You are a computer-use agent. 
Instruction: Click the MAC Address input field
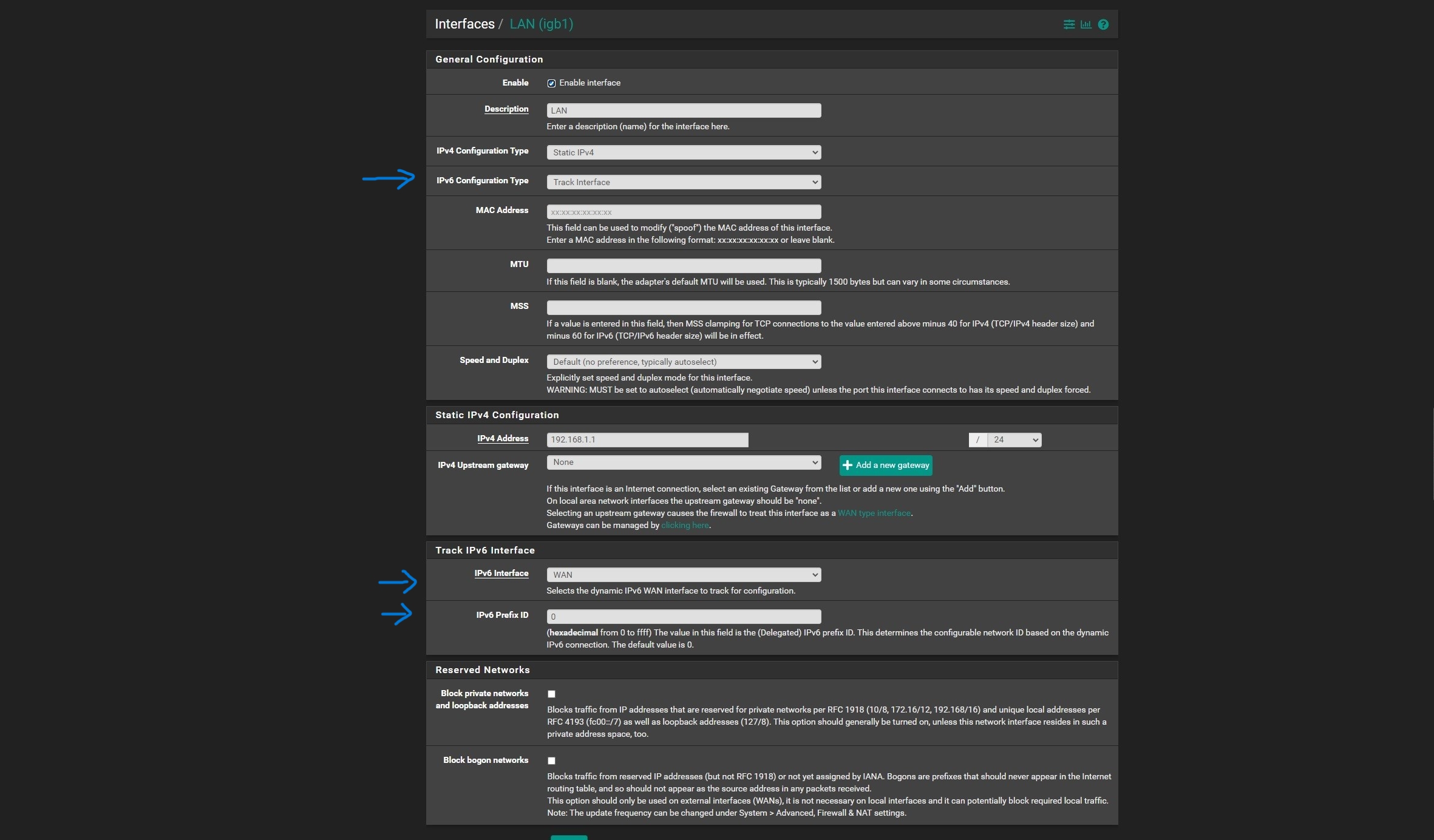point(683,212)
